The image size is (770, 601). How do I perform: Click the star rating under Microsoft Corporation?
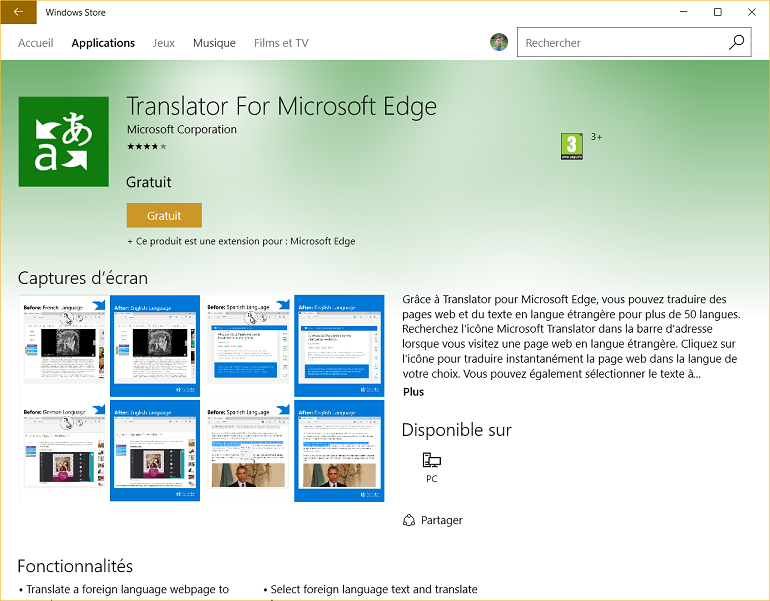[x=147, y=147]
